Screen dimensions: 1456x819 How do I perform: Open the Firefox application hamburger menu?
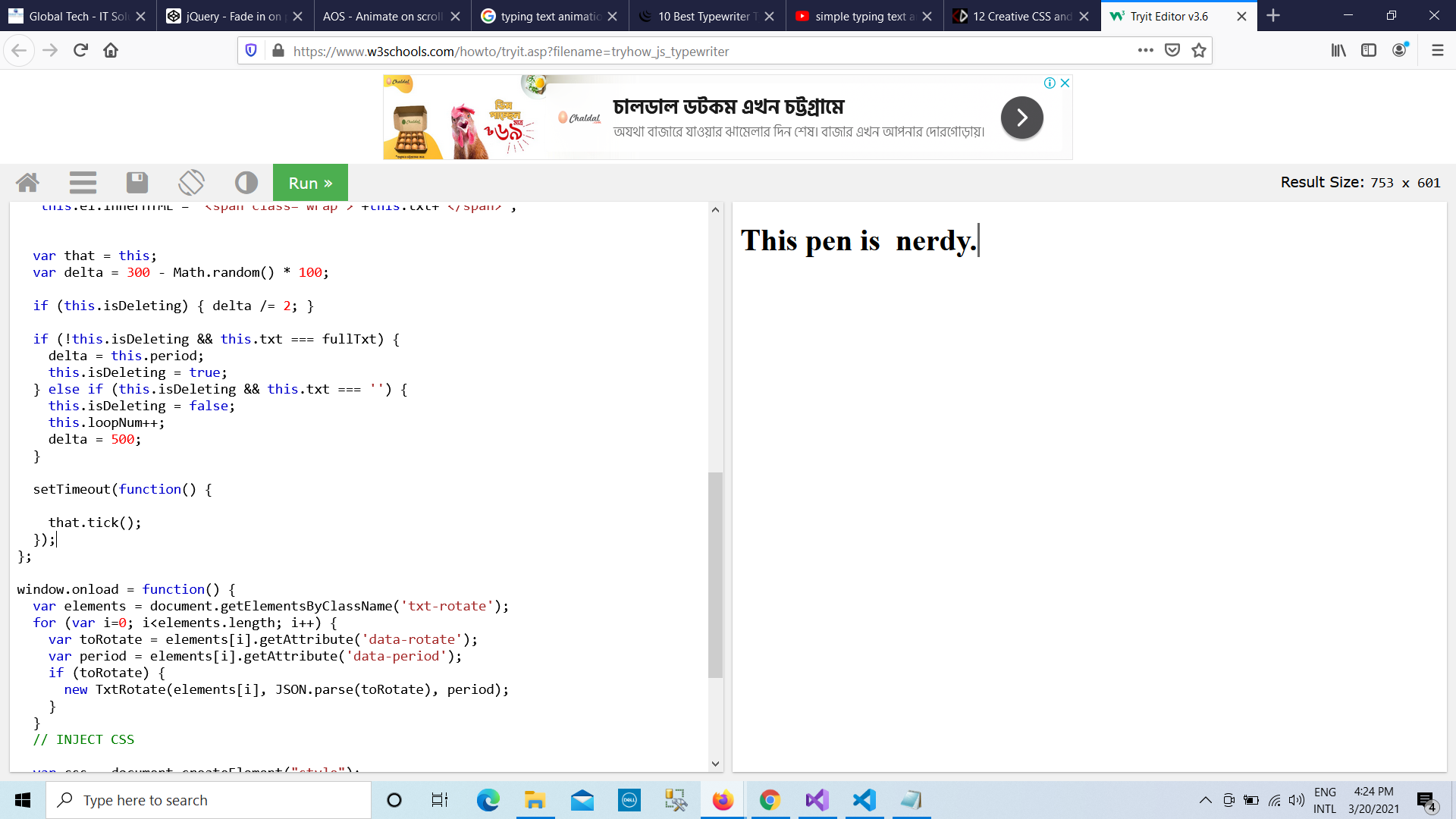(x=1437, y=51)
